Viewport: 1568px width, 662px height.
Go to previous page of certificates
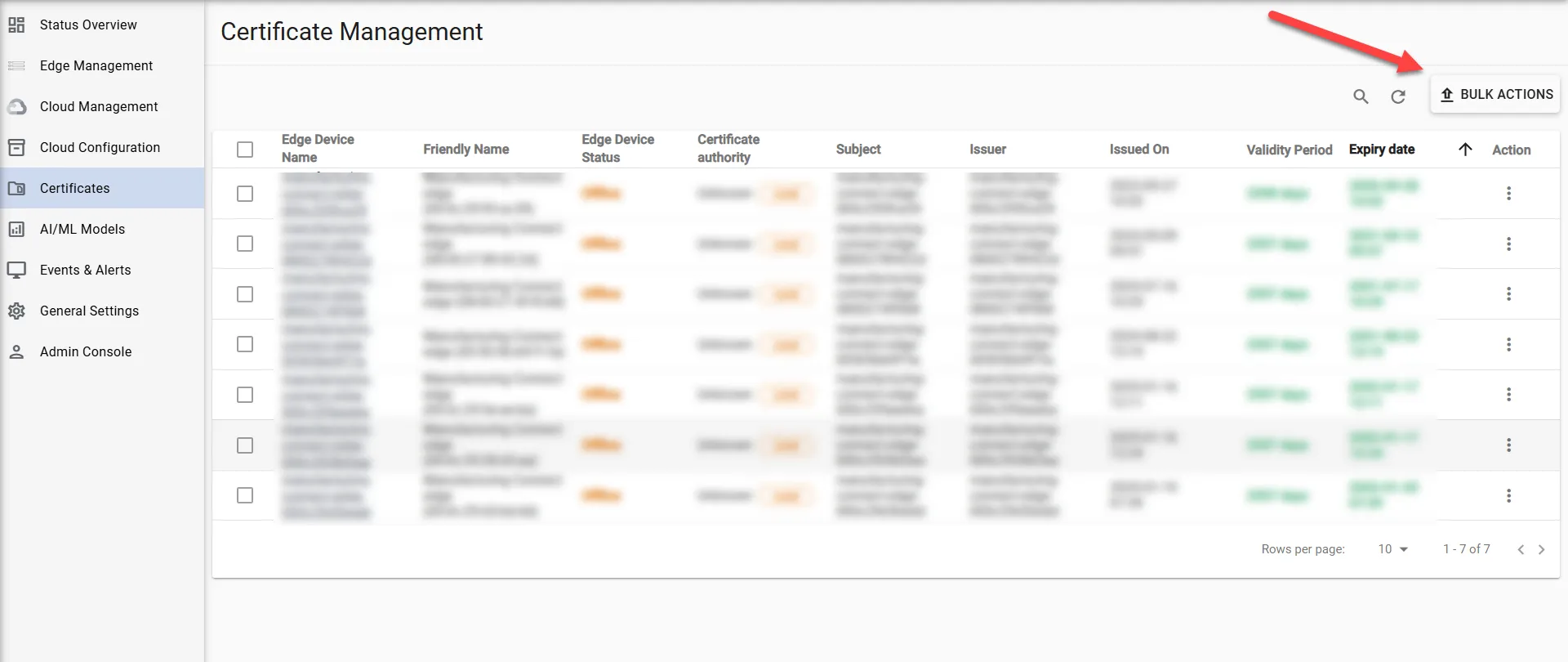pyautogui.click(x=1521, y=549)
